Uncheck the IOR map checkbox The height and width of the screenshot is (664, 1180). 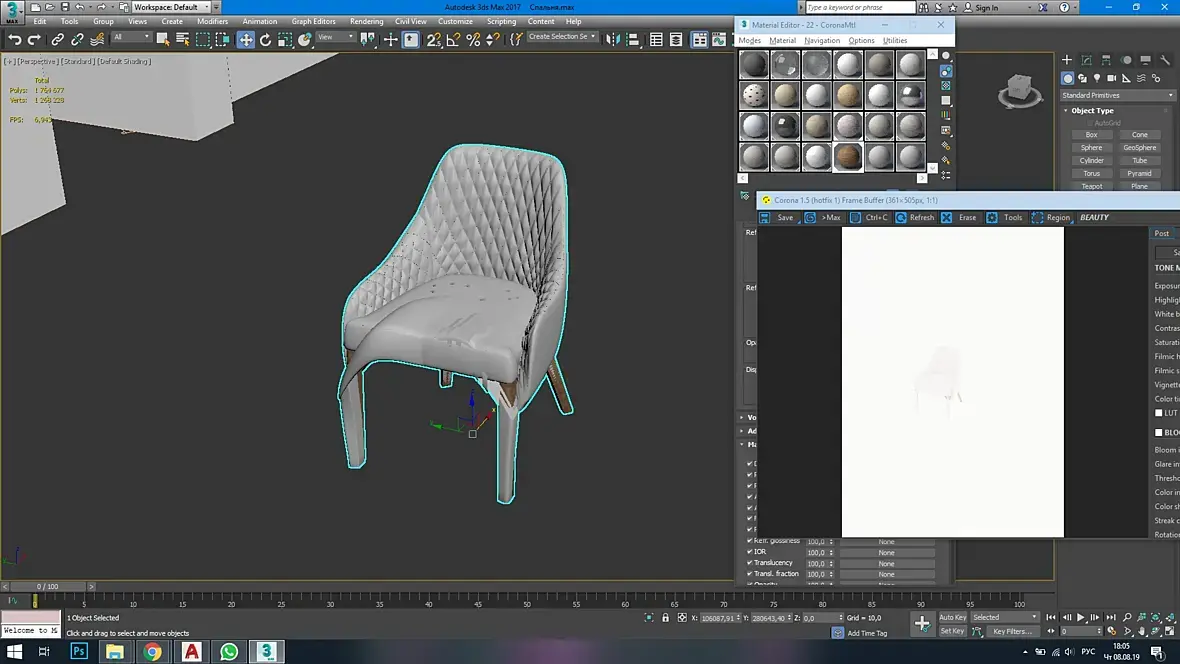point(749,552)
